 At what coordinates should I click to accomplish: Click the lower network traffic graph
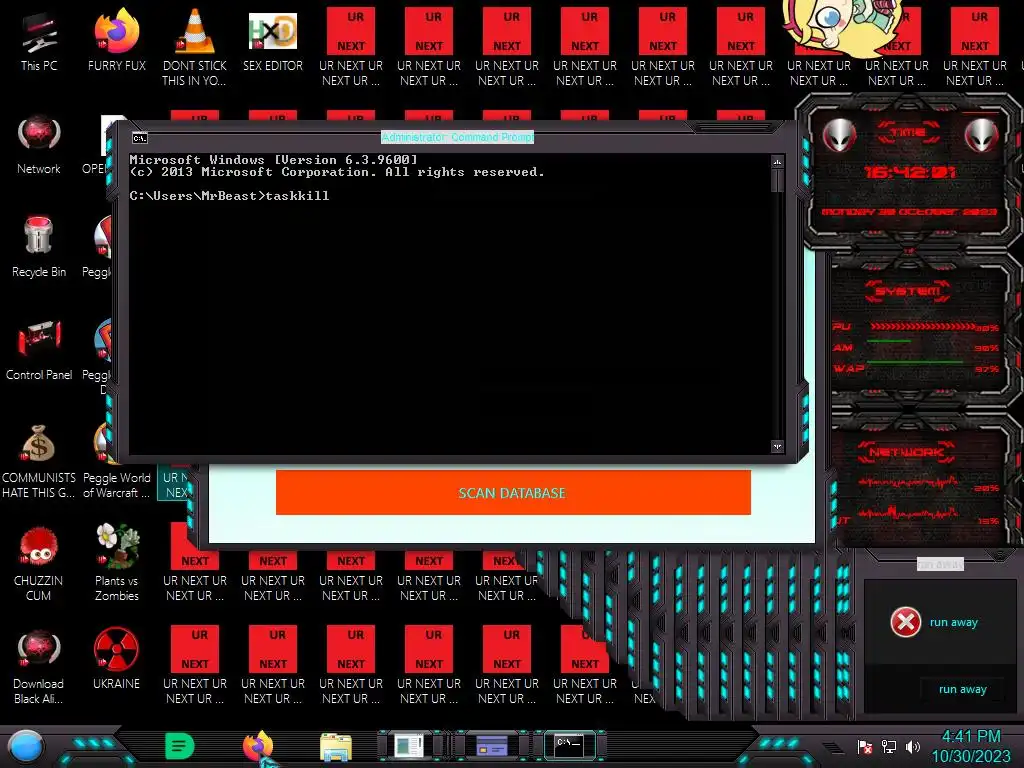coord(908,514)
